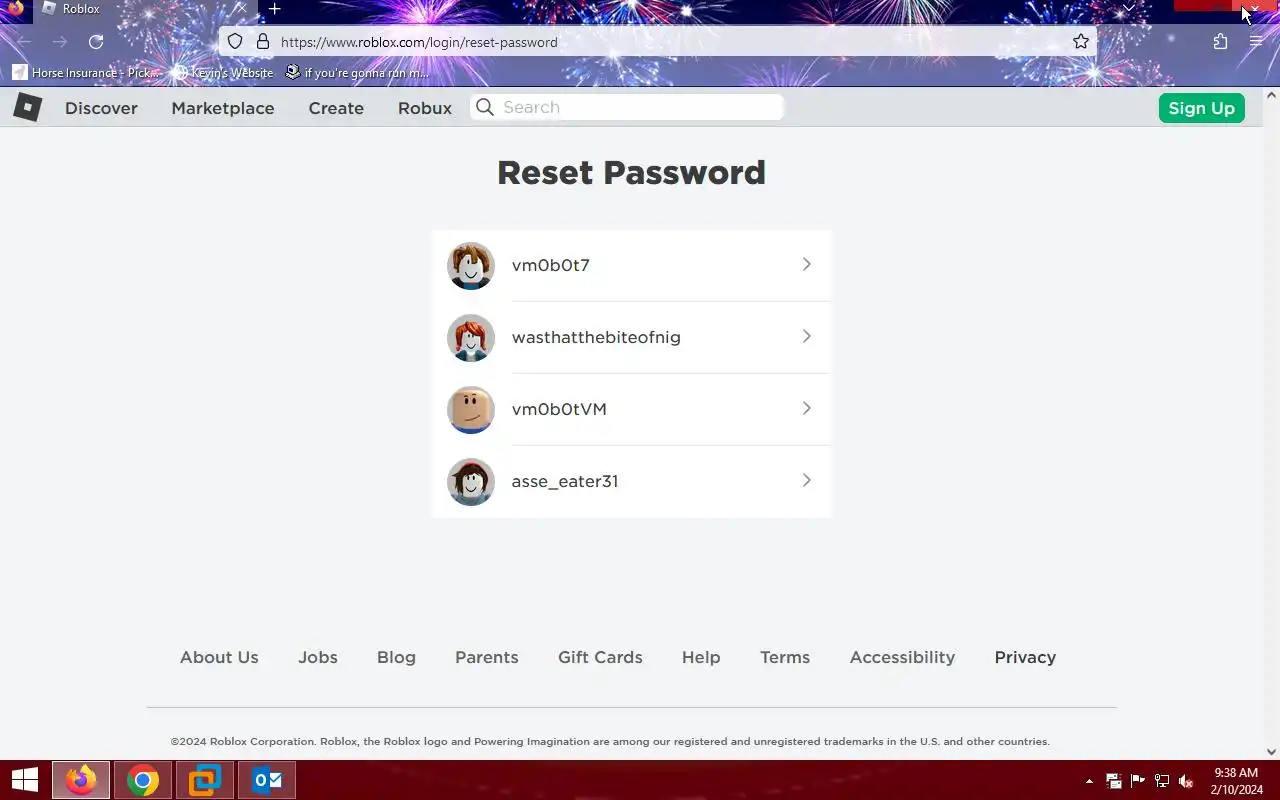Open the Jobs footer link
The image size is (1280, 800).
tap(318, 657)
